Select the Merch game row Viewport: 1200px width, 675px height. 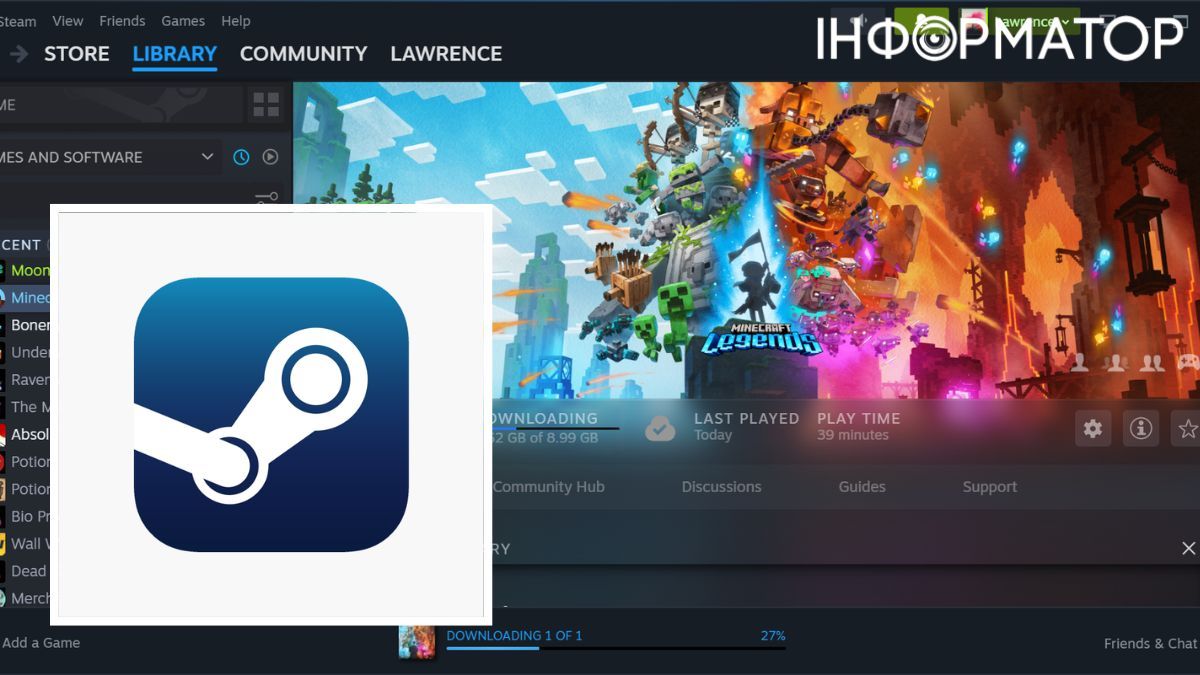pos(26,598)
